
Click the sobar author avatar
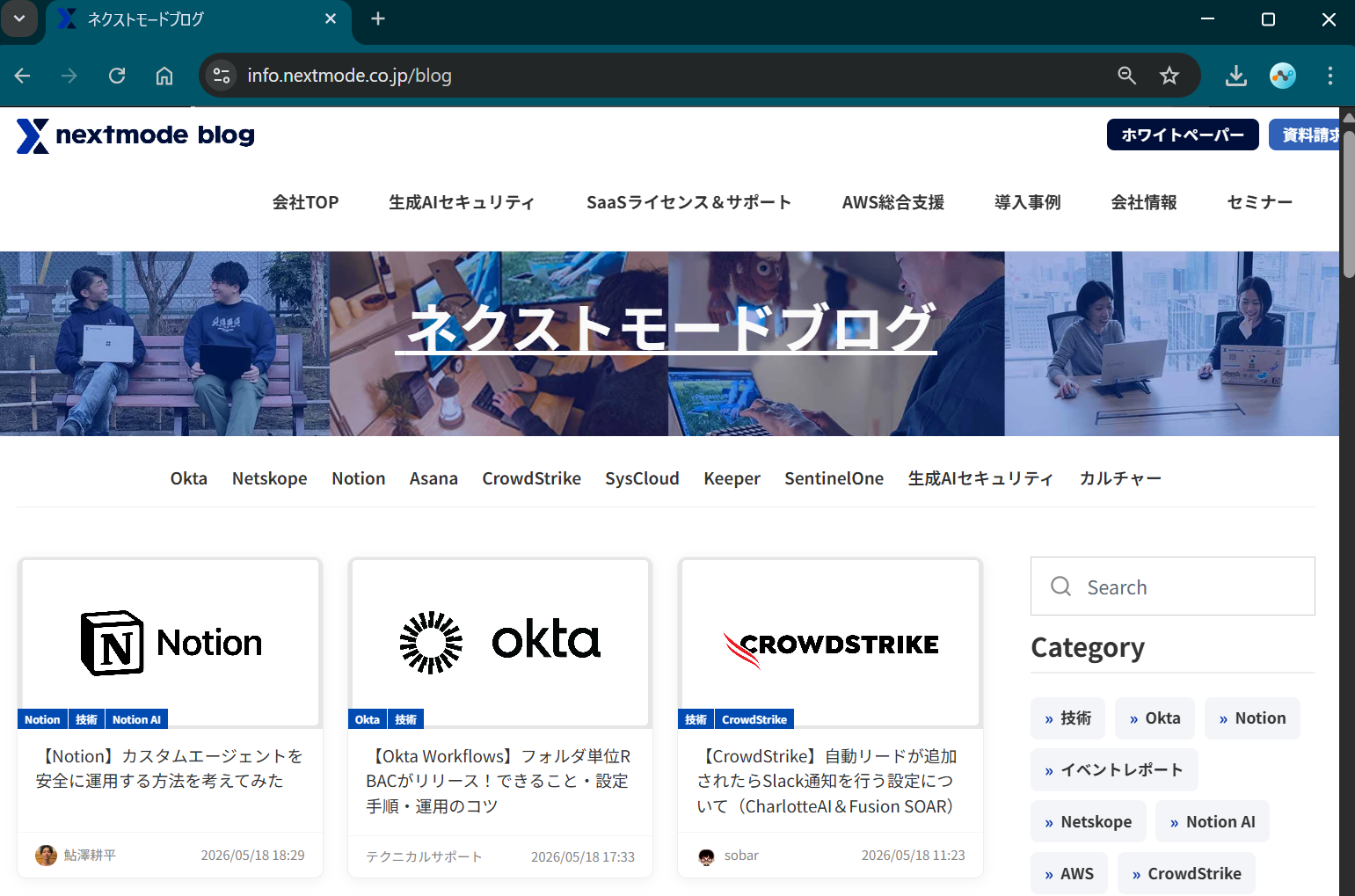point(706,856)
